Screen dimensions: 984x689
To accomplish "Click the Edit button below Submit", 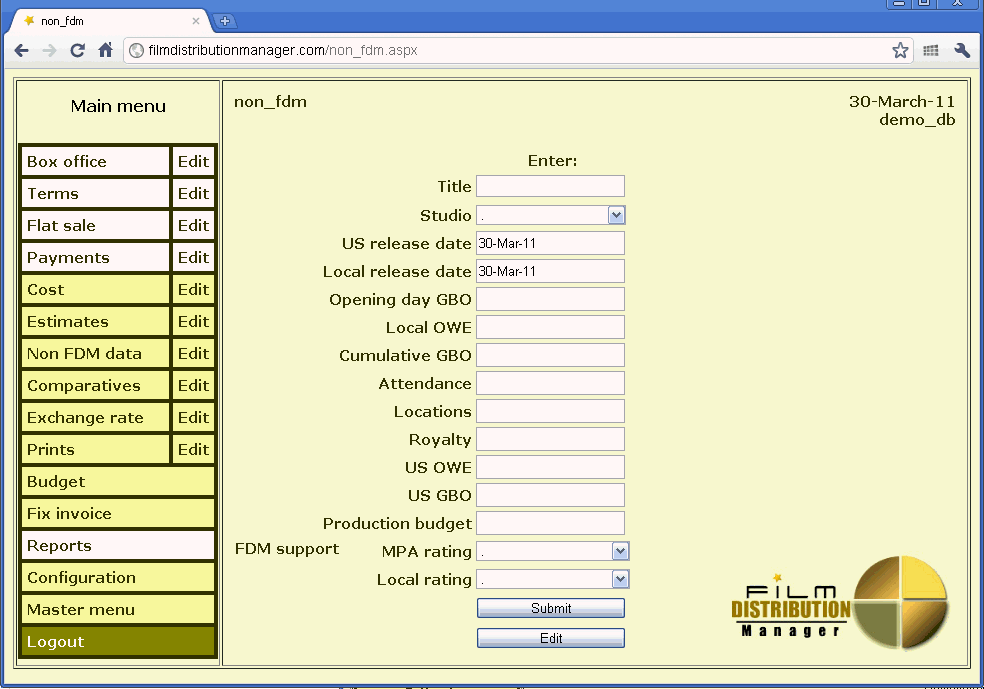I will (x=550, y=638).
